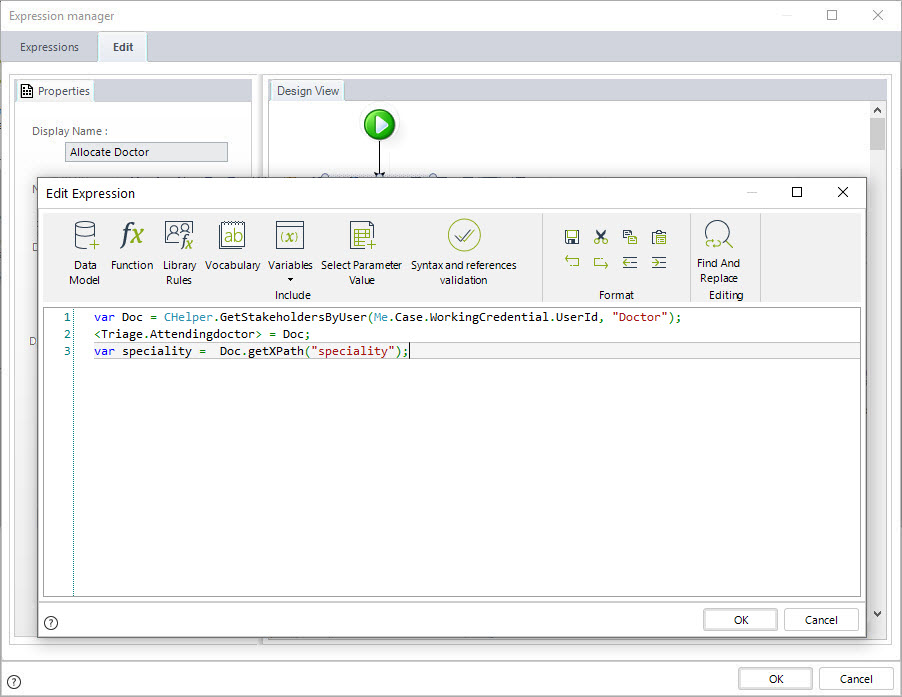Click the Properties panel icon

click(27, 91)
